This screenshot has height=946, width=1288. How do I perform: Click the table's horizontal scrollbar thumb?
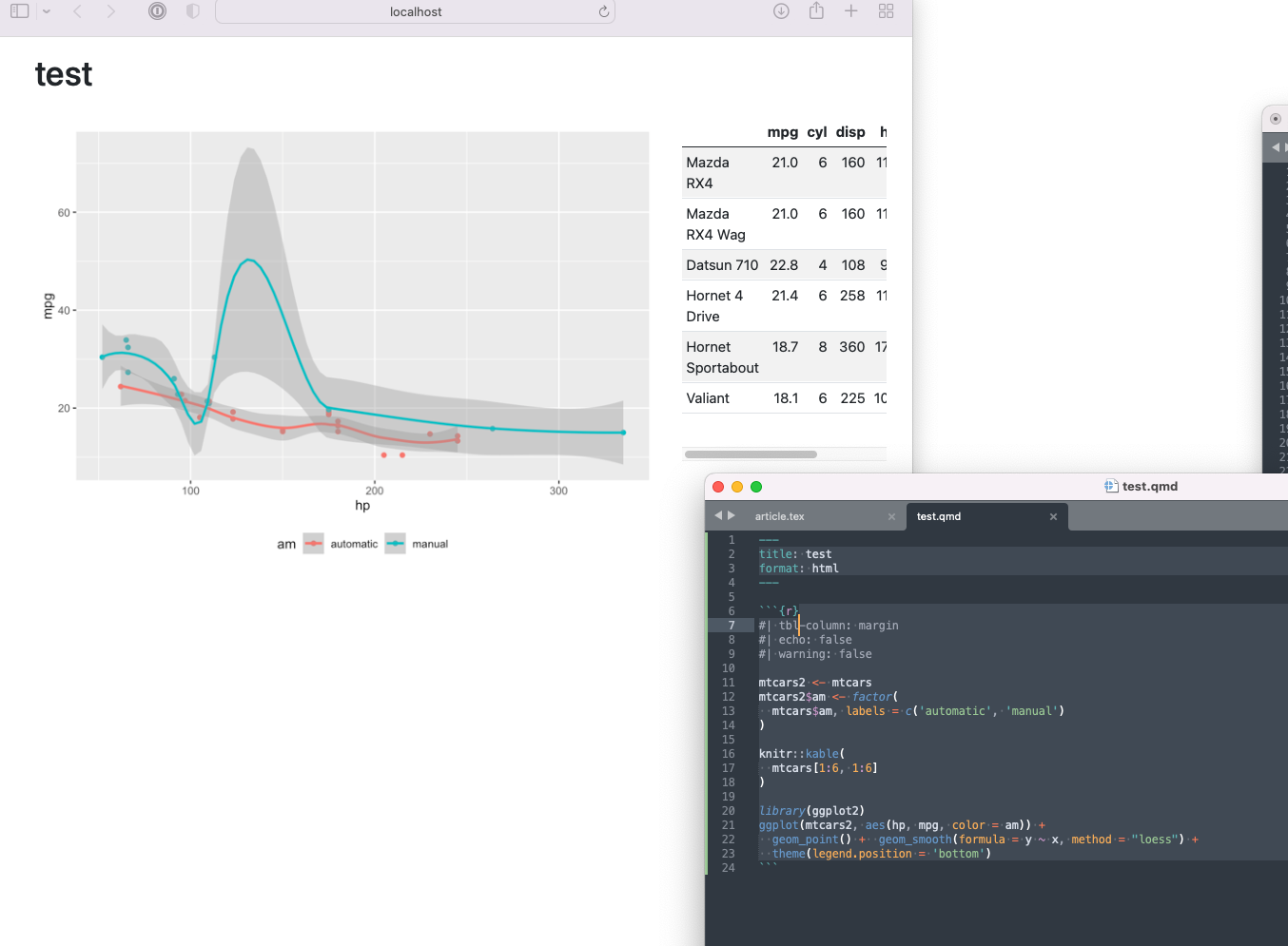click(751, 454)
